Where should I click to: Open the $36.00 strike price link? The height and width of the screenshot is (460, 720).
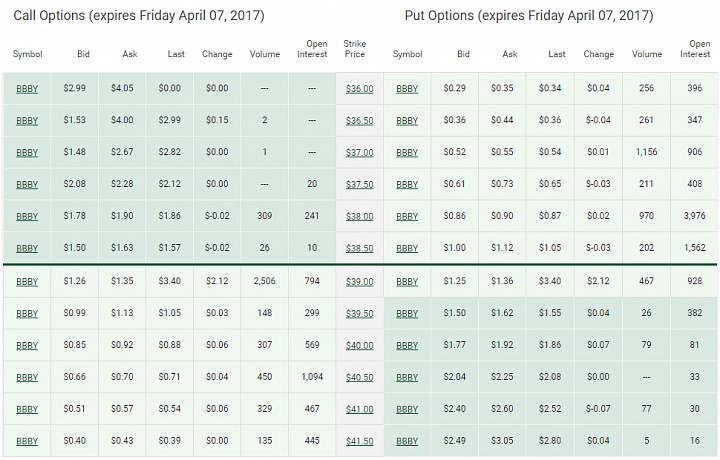pyautogui.click(x=359, y=89)
